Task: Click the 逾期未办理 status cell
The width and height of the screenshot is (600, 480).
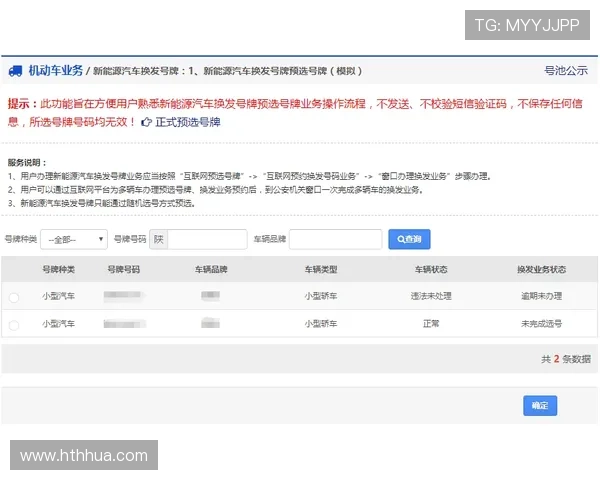Action: point(541,296)
